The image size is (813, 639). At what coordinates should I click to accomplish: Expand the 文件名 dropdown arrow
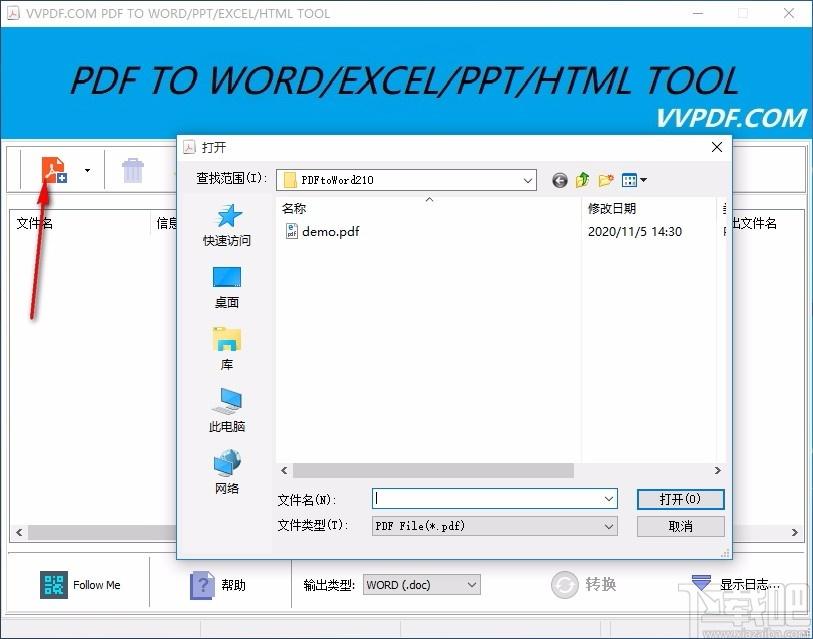point(609,498)
